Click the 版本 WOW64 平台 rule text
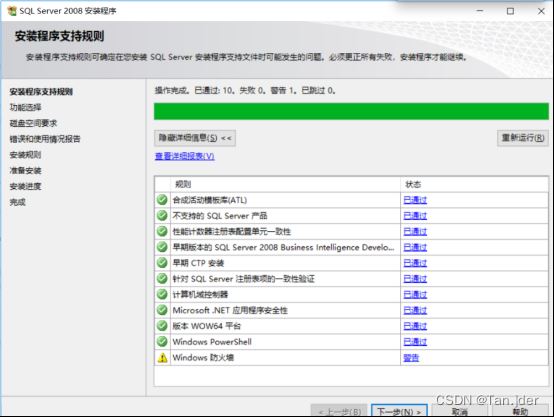The height and width of the screenshot is (417, 554). pos(207,326)
